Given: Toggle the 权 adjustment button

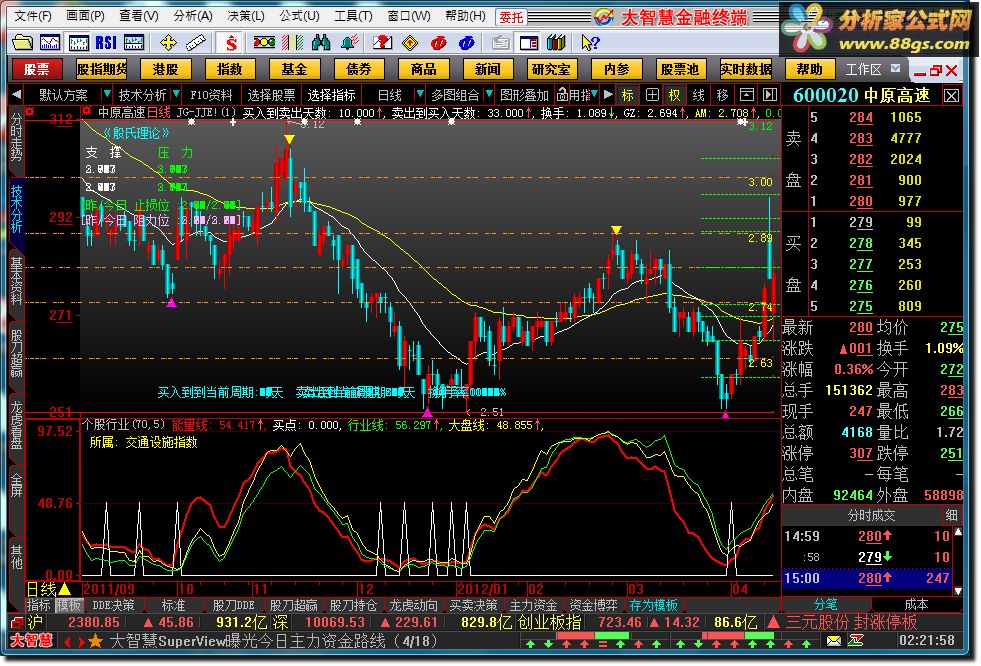Looking at the screenshot, I should pyautogui.click(x=674, y=95).
